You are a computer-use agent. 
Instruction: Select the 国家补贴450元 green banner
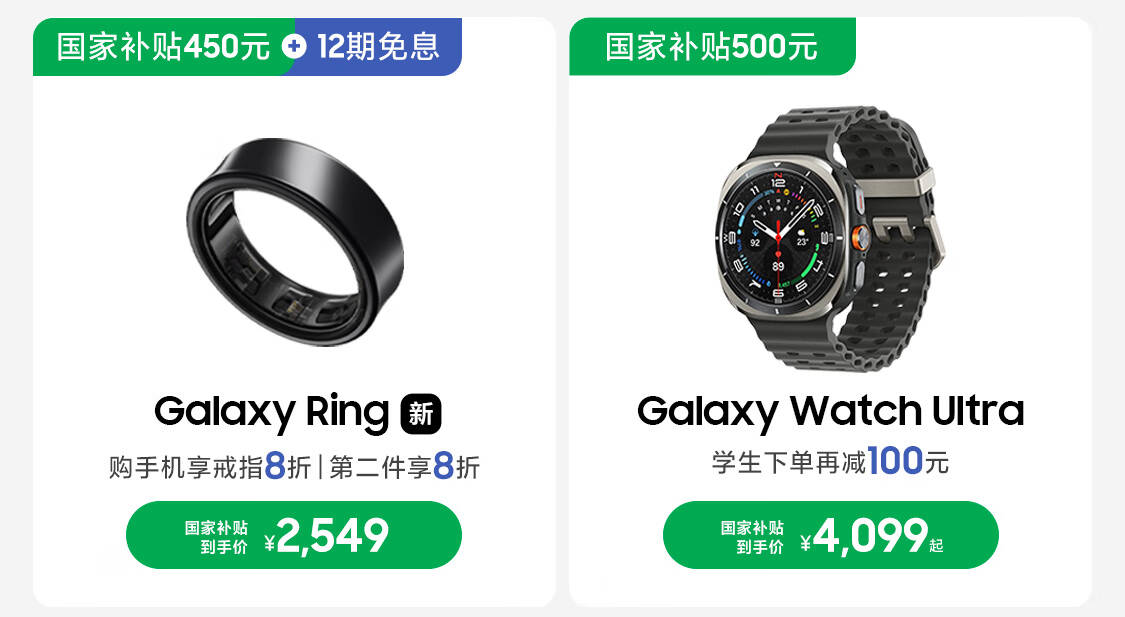tap(164, 47)
